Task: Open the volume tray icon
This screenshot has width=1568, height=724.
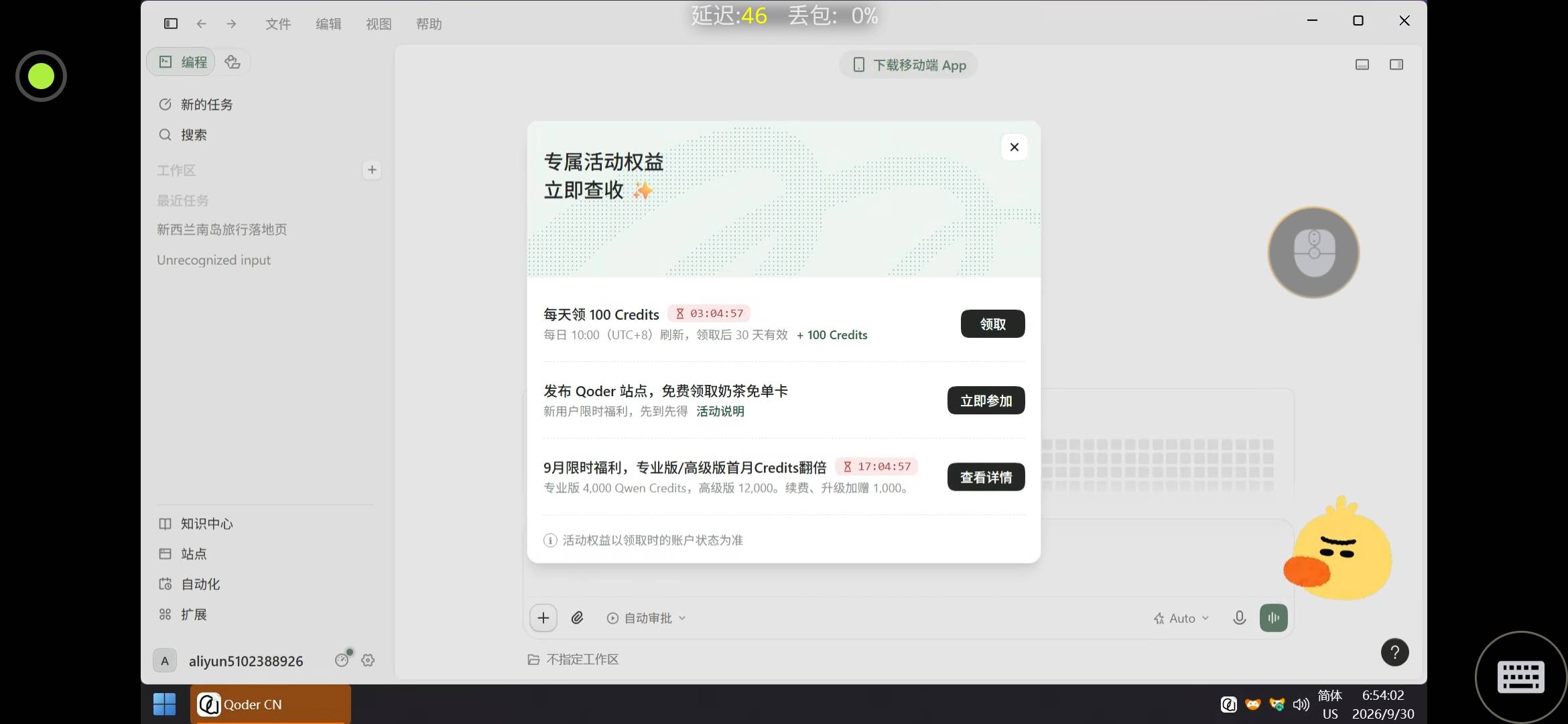Action: (x=1301, y=704)
